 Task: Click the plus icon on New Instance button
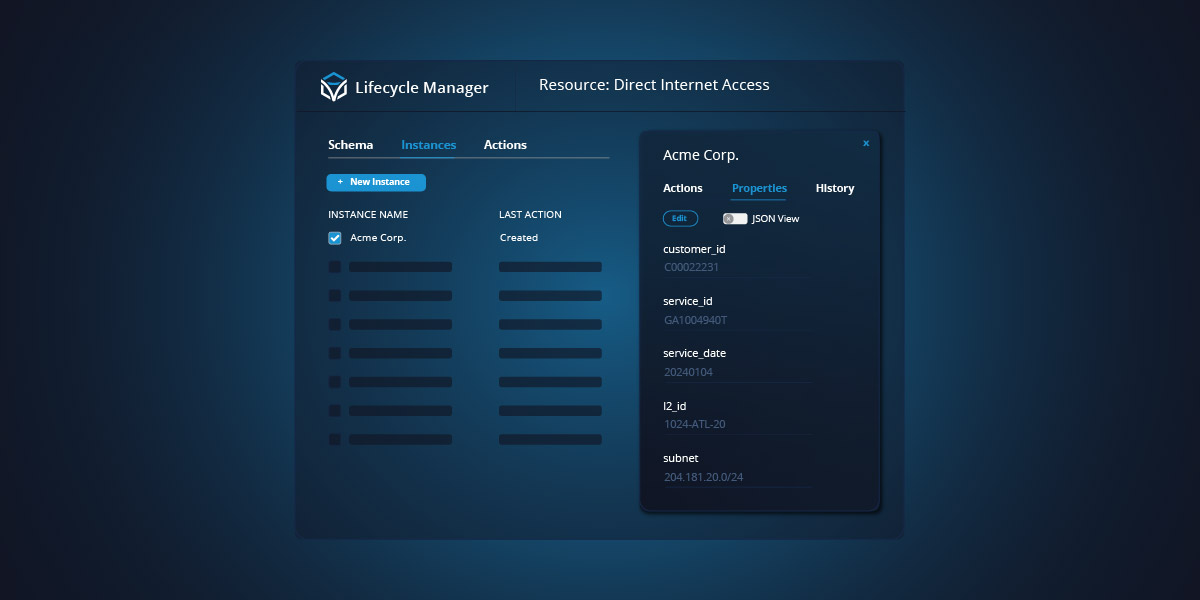tap(338, 182)
